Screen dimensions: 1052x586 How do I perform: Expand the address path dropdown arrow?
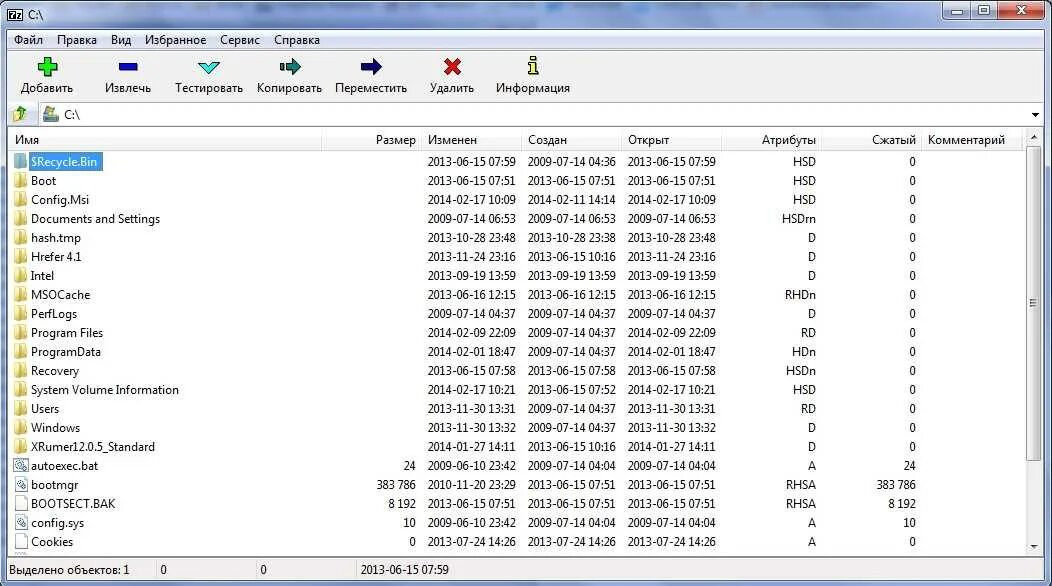1035,115
